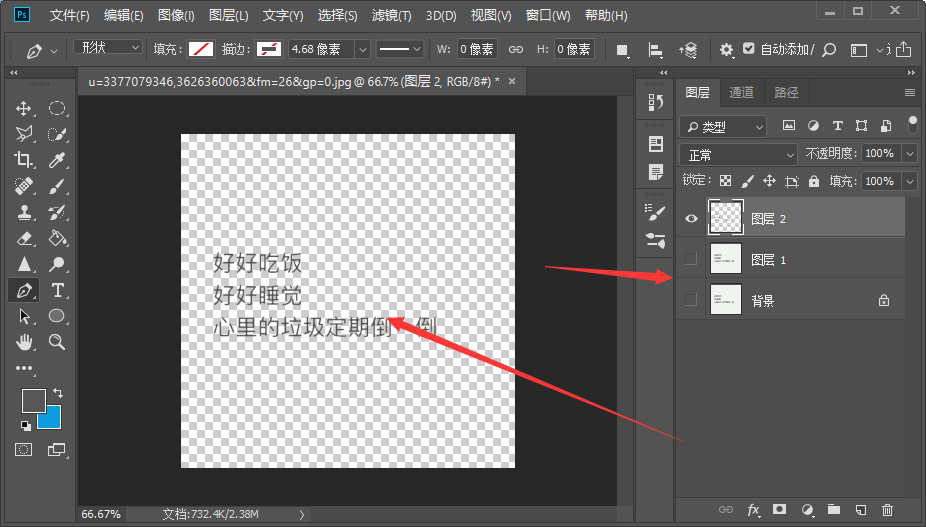Uncheck the 自动添加/删除 checkbox
Screen dimensions: 926x527
coord(749,49)
